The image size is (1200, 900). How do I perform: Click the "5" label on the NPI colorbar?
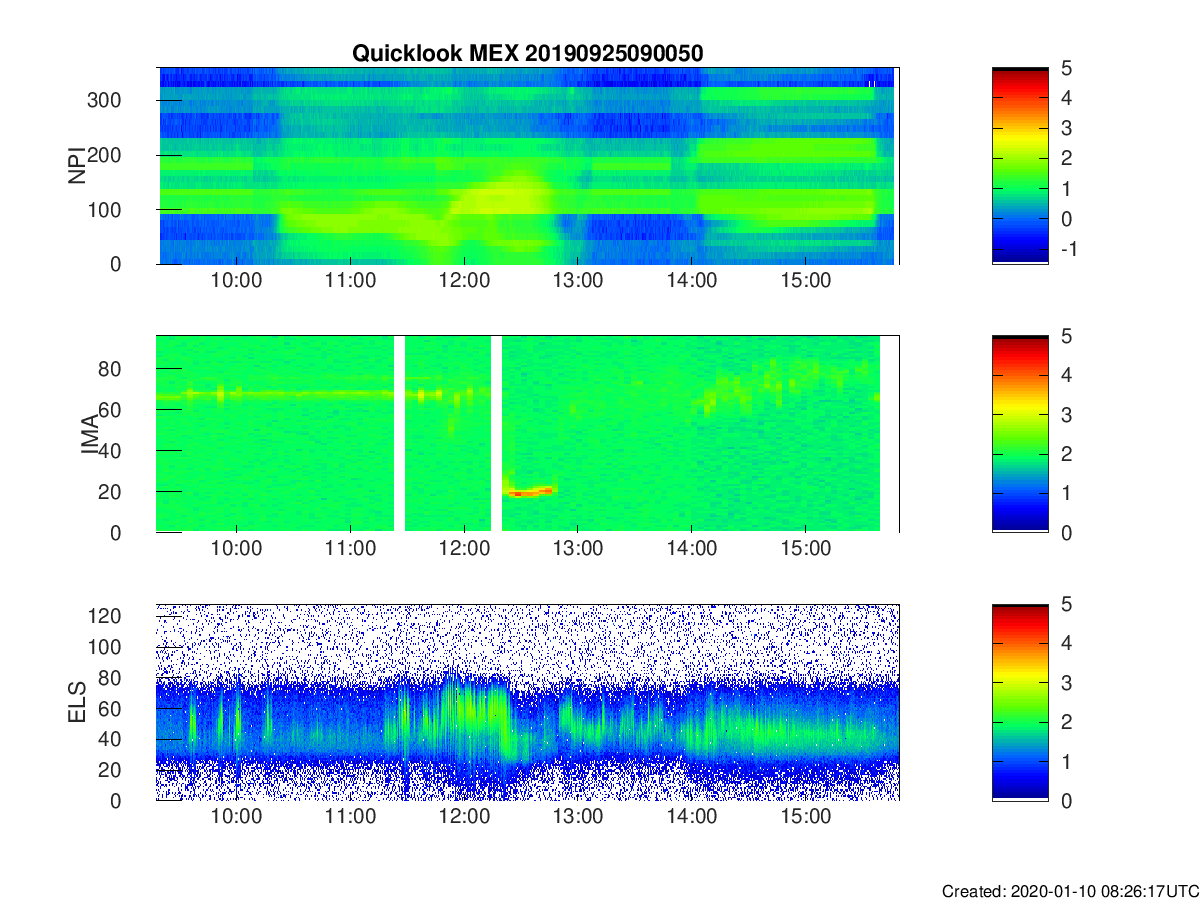(x=1065, y=67)
